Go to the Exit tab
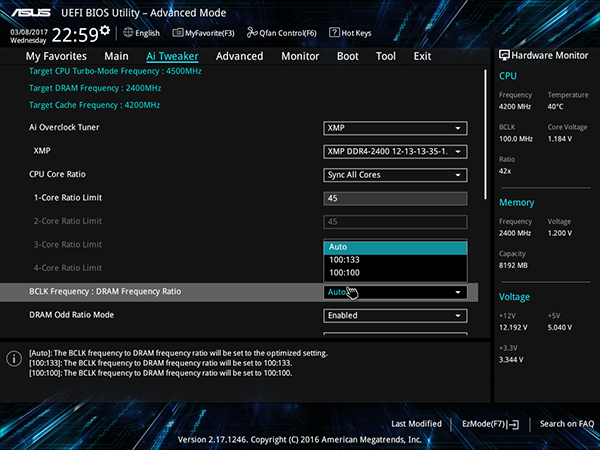This screenshot has height=450, width=600. [422, 56]
